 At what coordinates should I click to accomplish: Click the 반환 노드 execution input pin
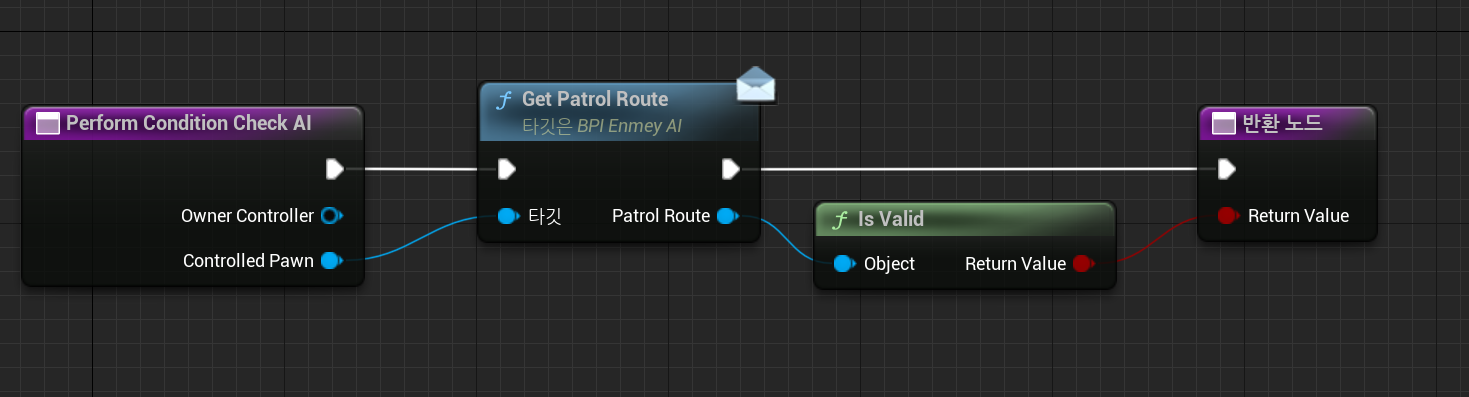[x=1227, y=169]
